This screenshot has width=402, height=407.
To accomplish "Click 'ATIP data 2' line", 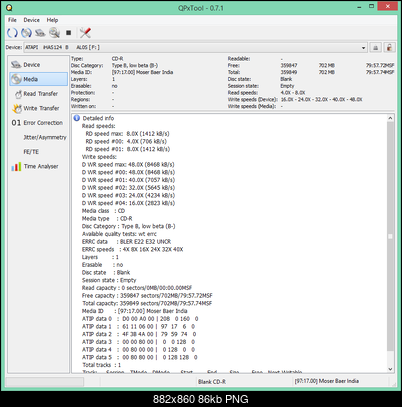I will coord(139,334).
